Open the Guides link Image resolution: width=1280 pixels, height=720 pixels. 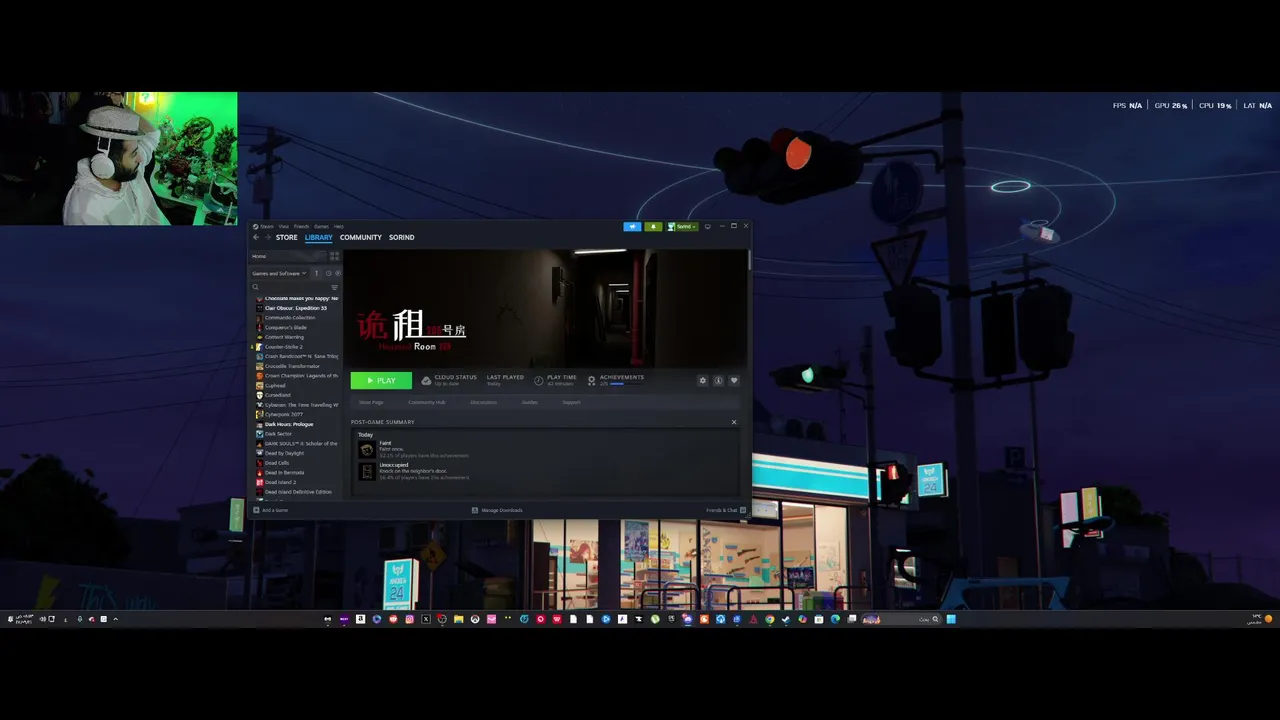tap(529, 402)
